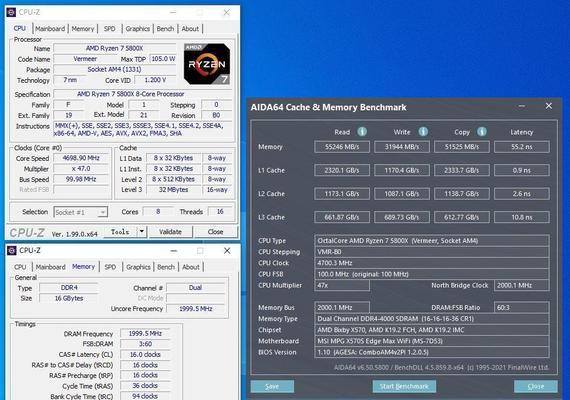Click the Memory Read 55246 MB/s field
The width and height of the screenshot is (570, 400).
pos(342,147)
